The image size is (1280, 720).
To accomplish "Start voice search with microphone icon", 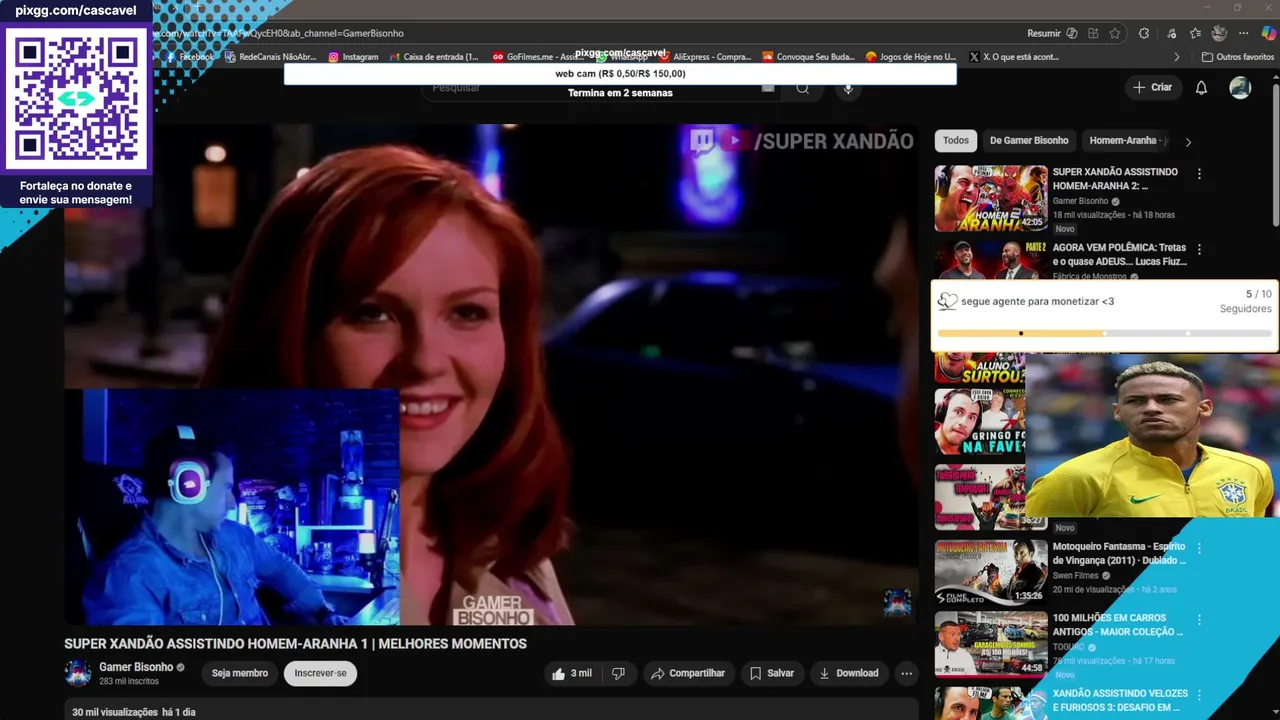I will coord(848,88).
